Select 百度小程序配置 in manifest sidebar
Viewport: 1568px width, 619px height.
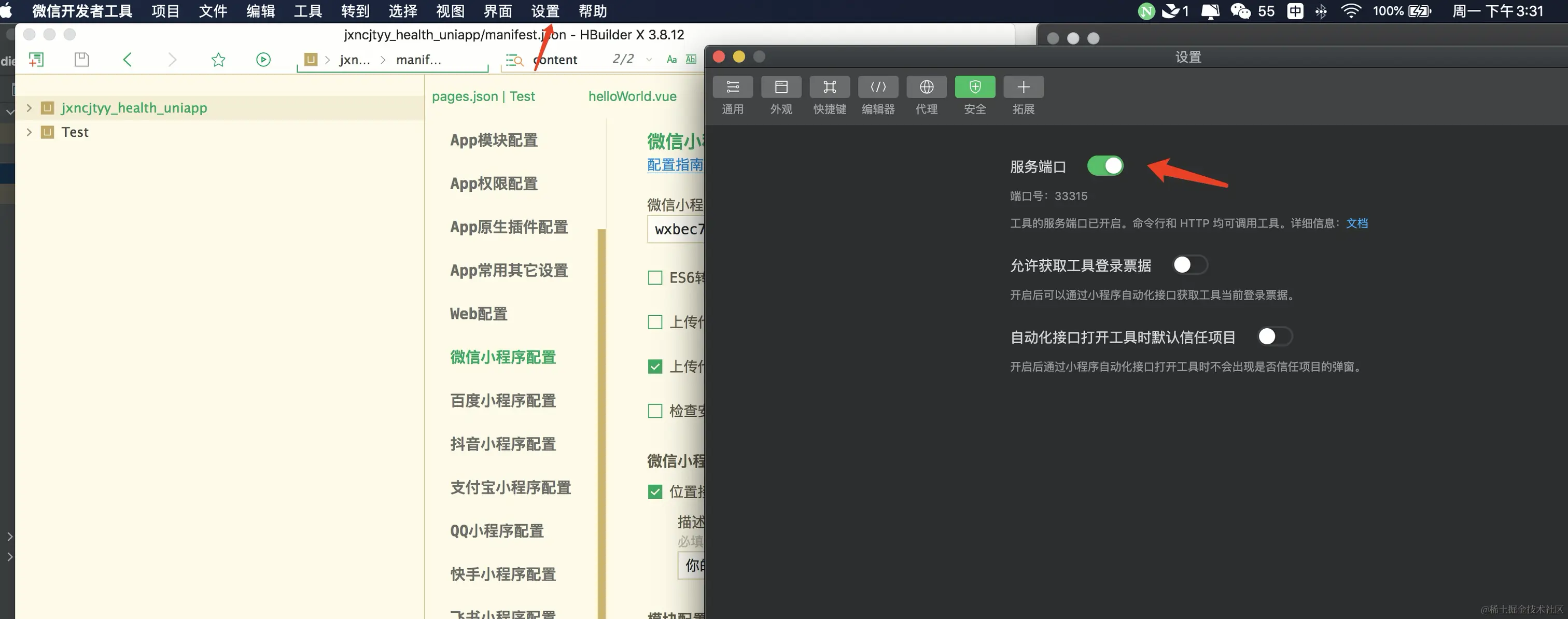pos(503,401)
